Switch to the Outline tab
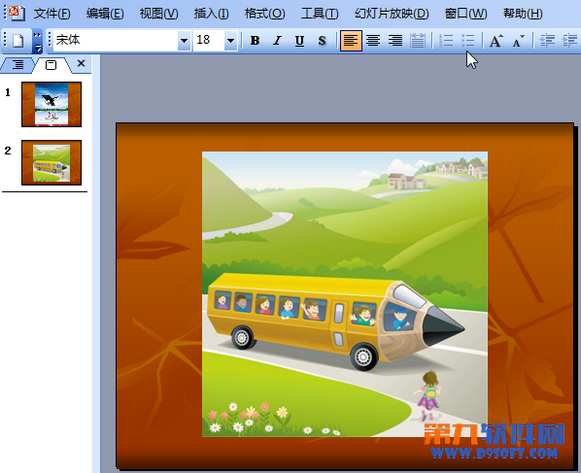Screen dimensions: 581x473 pyautogui.click(x=17, y=65)
